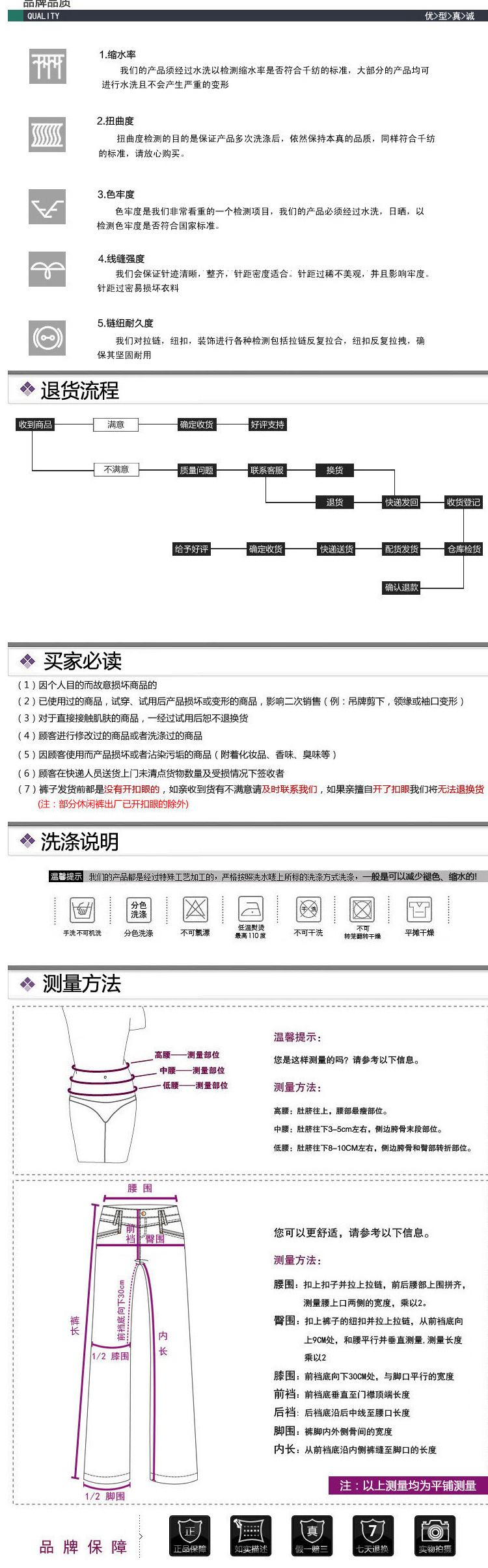488x1568 pixels.
Task: Click the 中腰——测量部位 label
Action: tap(192, 1070)
